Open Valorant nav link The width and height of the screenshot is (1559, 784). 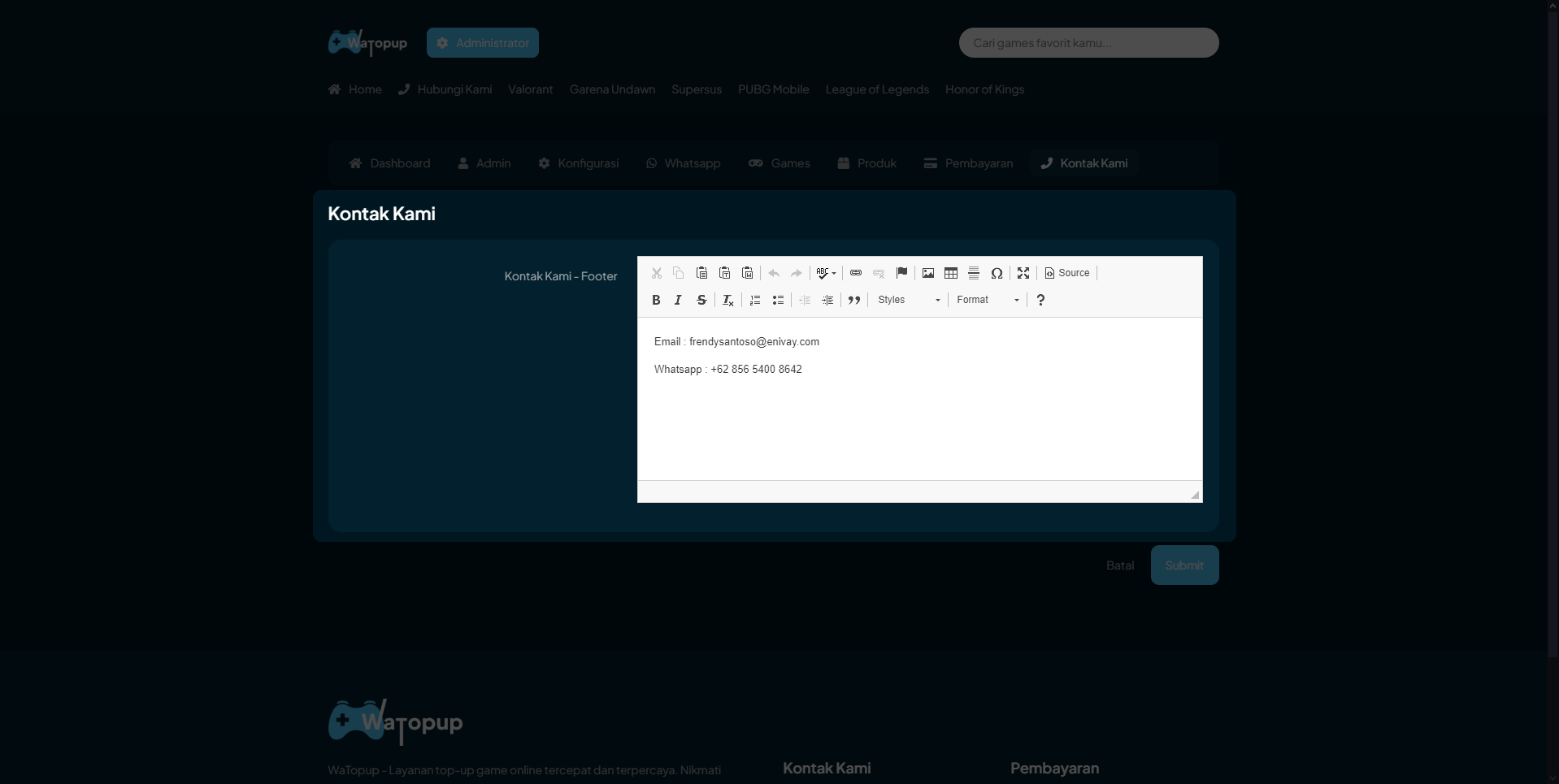point(531,89)
